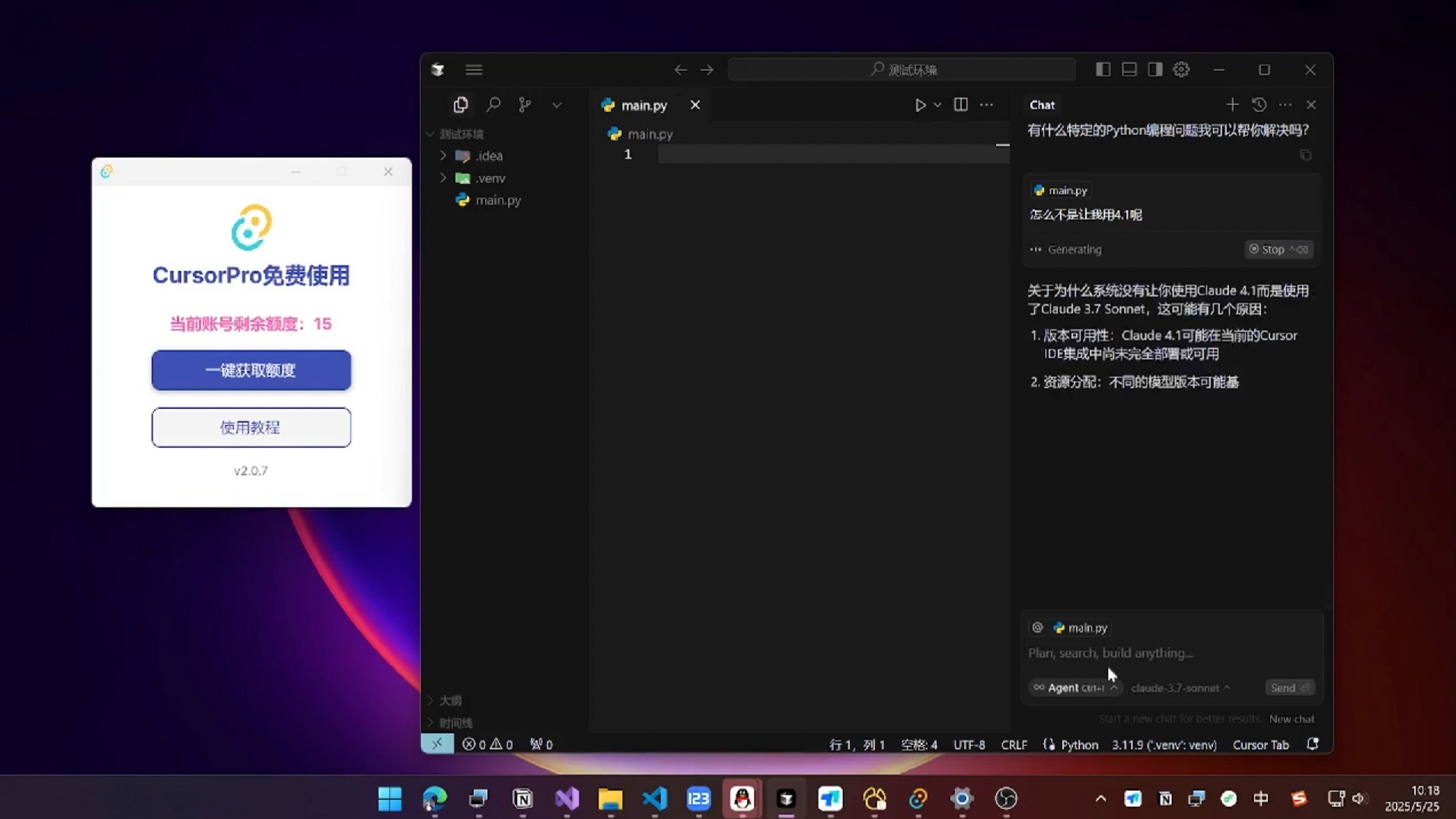
Task: Add context with the @ icon
Action: tap(1037, 628)
